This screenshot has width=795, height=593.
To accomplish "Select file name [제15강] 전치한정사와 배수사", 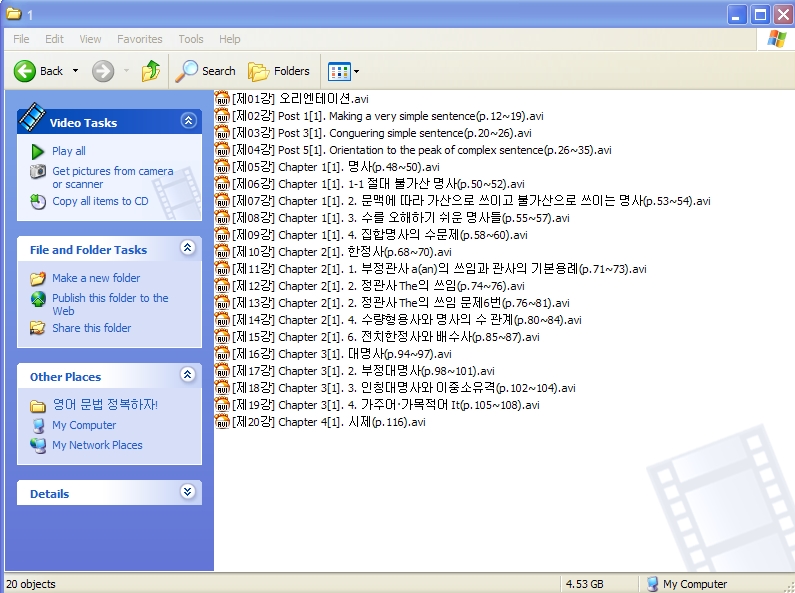I will point(386,337).
